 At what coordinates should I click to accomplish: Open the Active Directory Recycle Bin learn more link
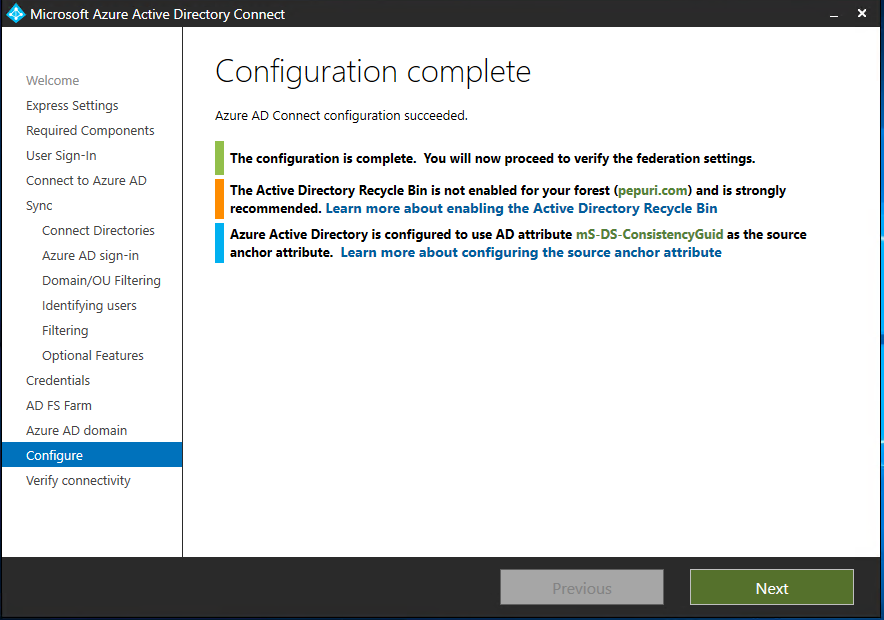(521, 208)
